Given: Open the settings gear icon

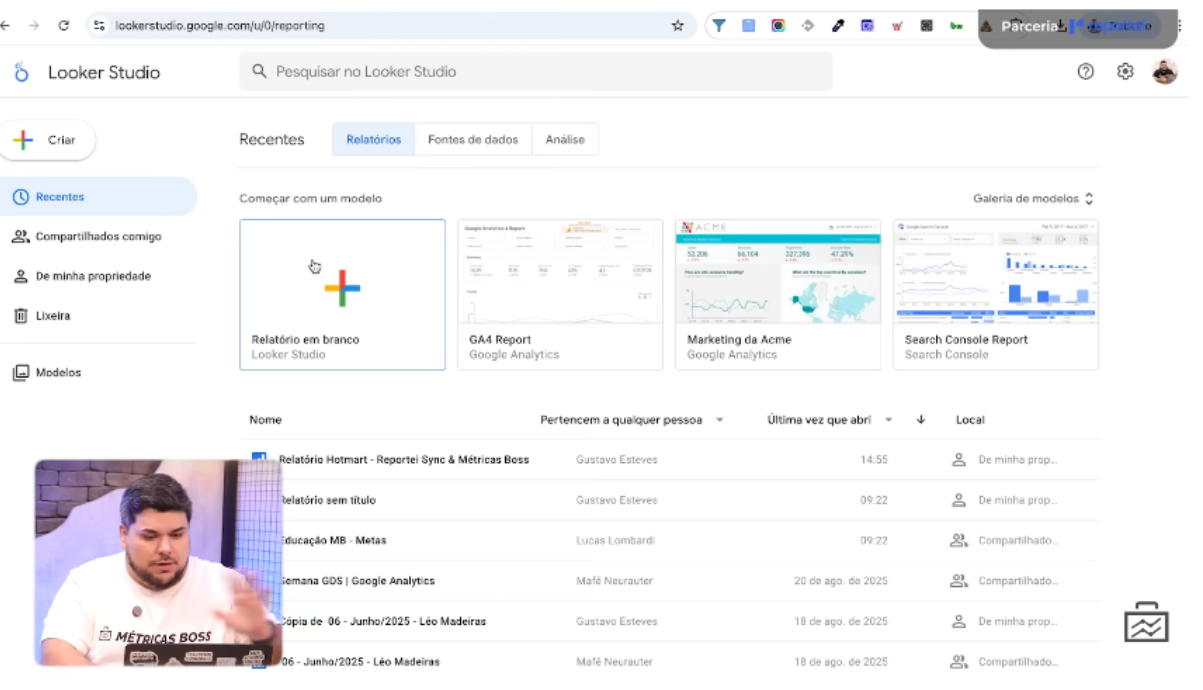Looking at the screenshot, I should tap(1125, 72).
